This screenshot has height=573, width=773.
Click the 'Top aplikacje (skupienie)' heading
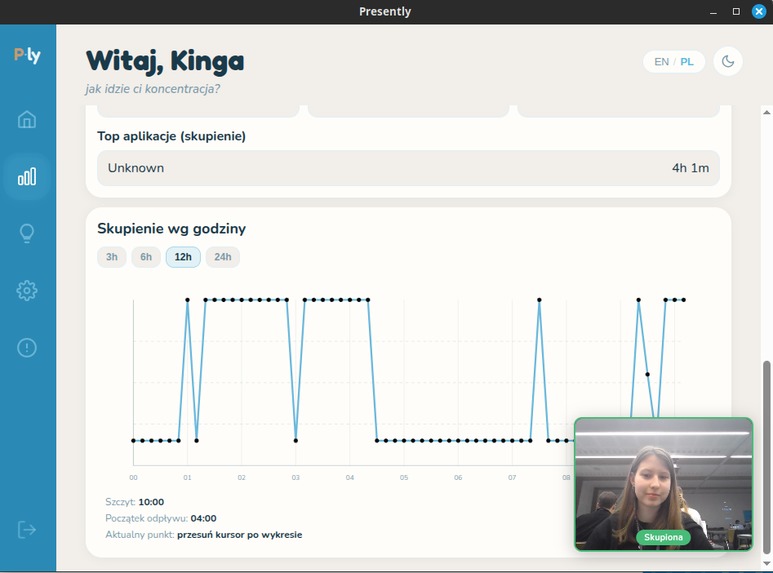pos(172,136)
